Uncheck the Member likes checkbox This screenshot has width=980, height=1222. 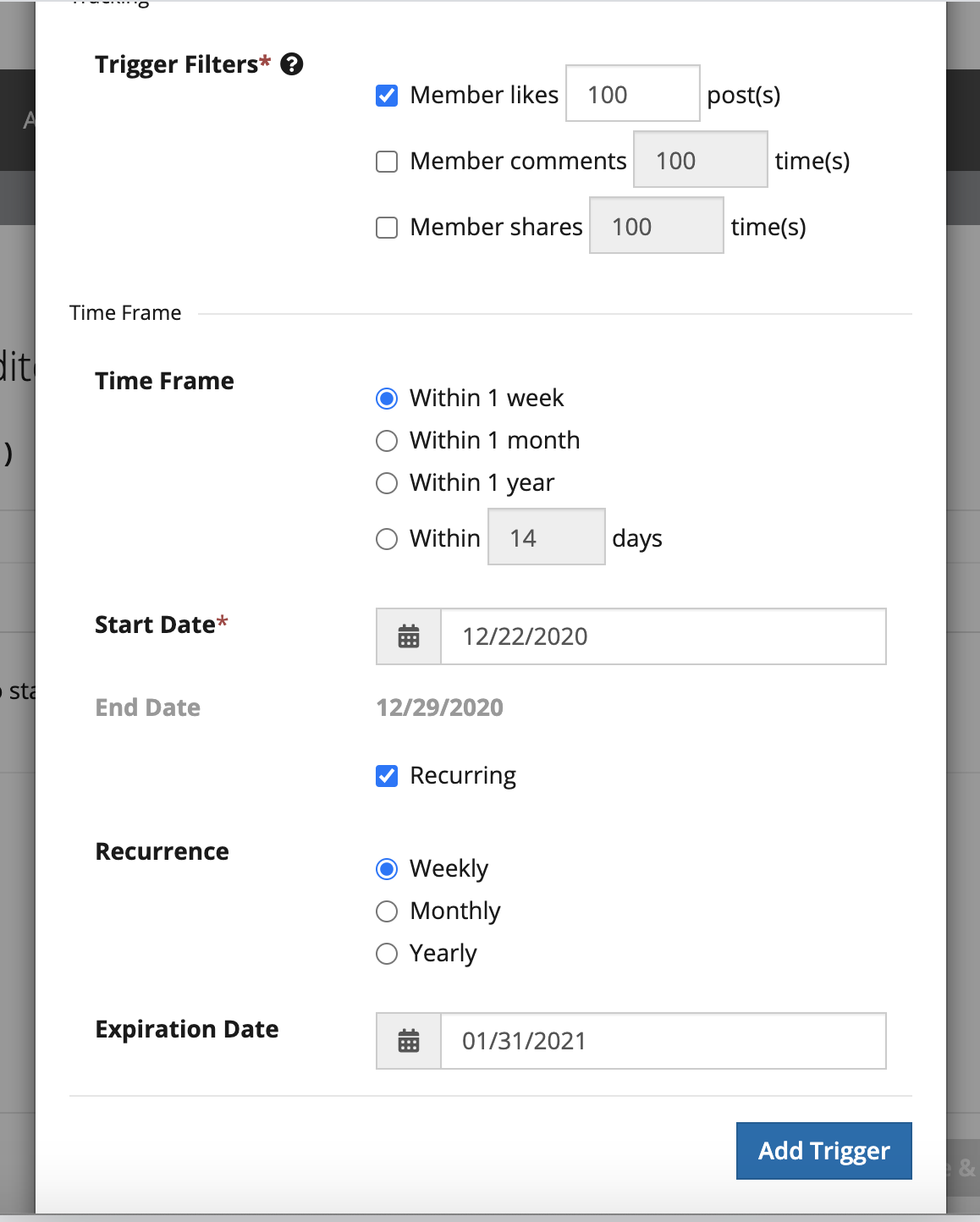[x=387, y=96]
